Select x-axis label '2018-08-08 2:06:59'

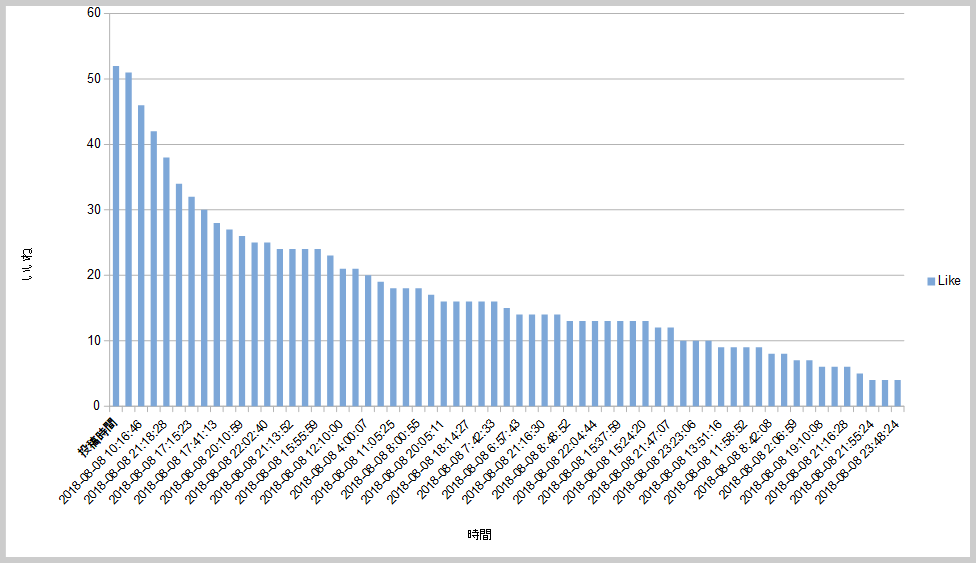point(758,459)
